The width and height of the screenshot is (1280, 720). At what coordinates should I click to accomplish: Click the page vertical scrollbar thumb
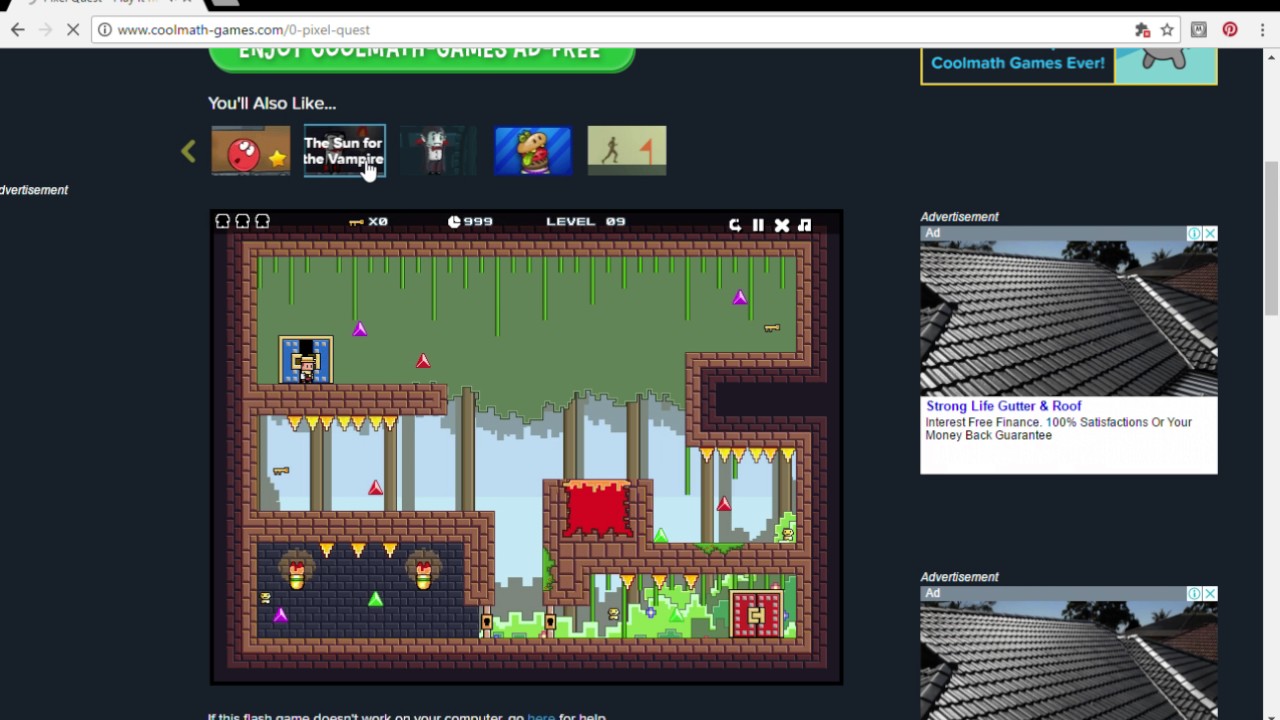(x=1271, y=238)
